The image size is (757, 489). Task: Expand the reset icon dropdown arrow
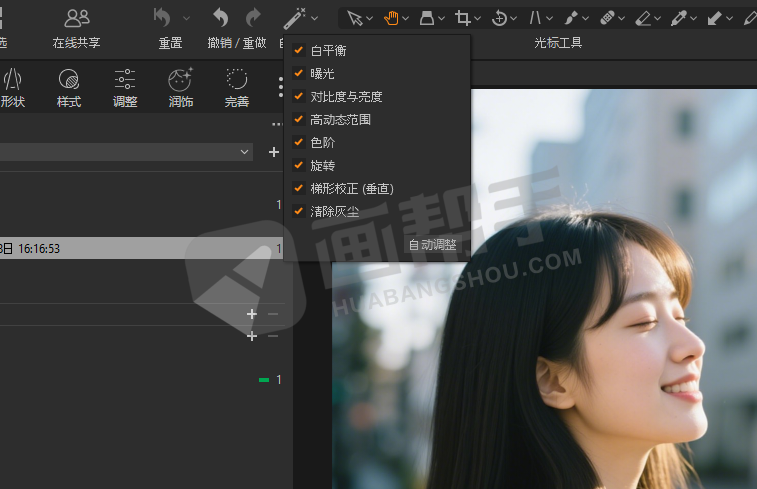(186, 18)
